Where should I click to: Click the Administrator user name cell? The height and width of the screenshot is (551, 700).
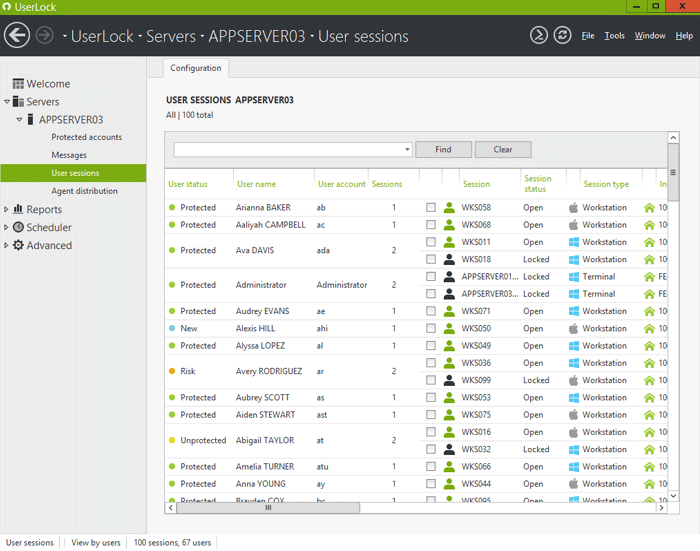click(261, 285)
